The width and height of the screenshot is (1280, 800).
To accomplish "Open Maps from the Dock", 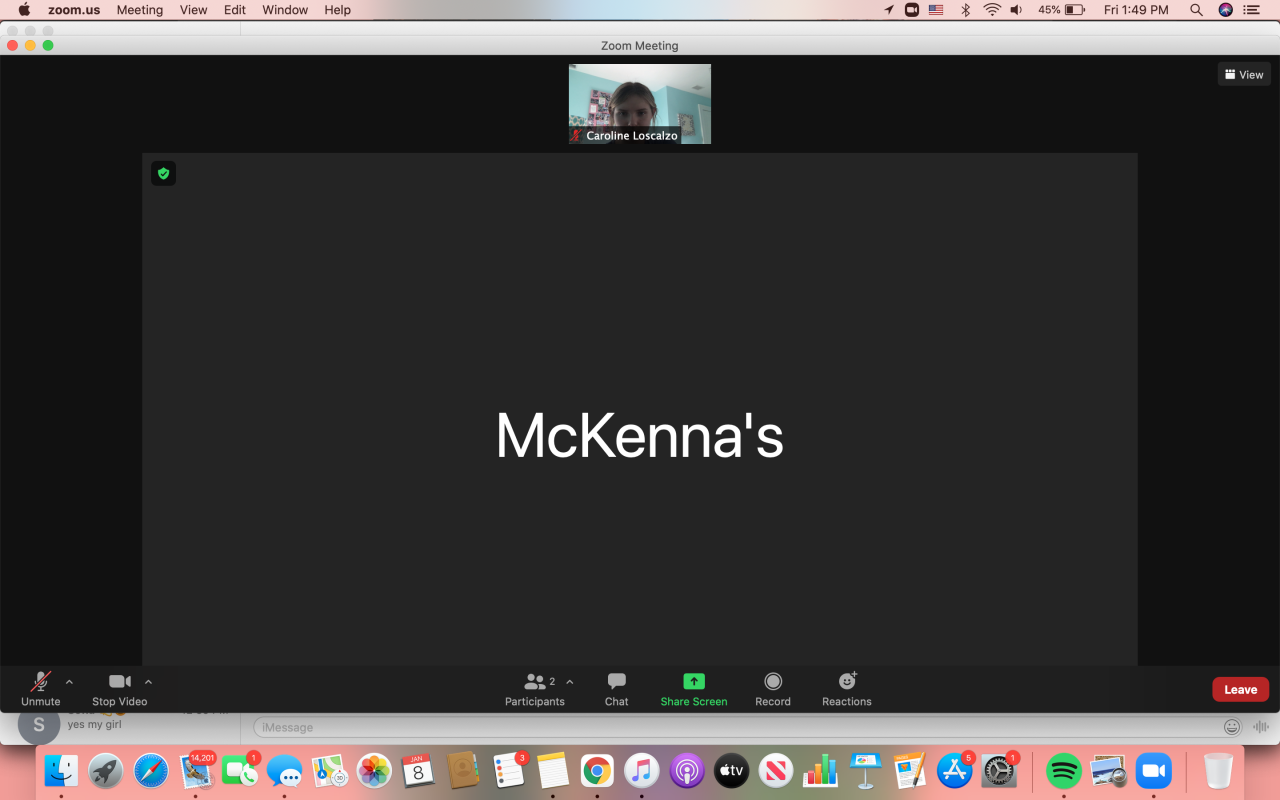I will (329, 770).
